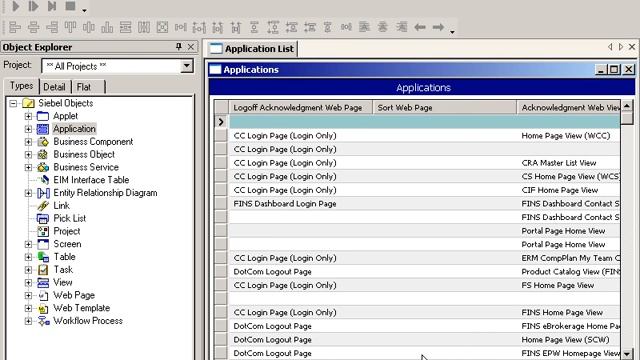Open the debug toolbar options arrow
This screenshot has width=640, height=360.
(x=84, y=10)
